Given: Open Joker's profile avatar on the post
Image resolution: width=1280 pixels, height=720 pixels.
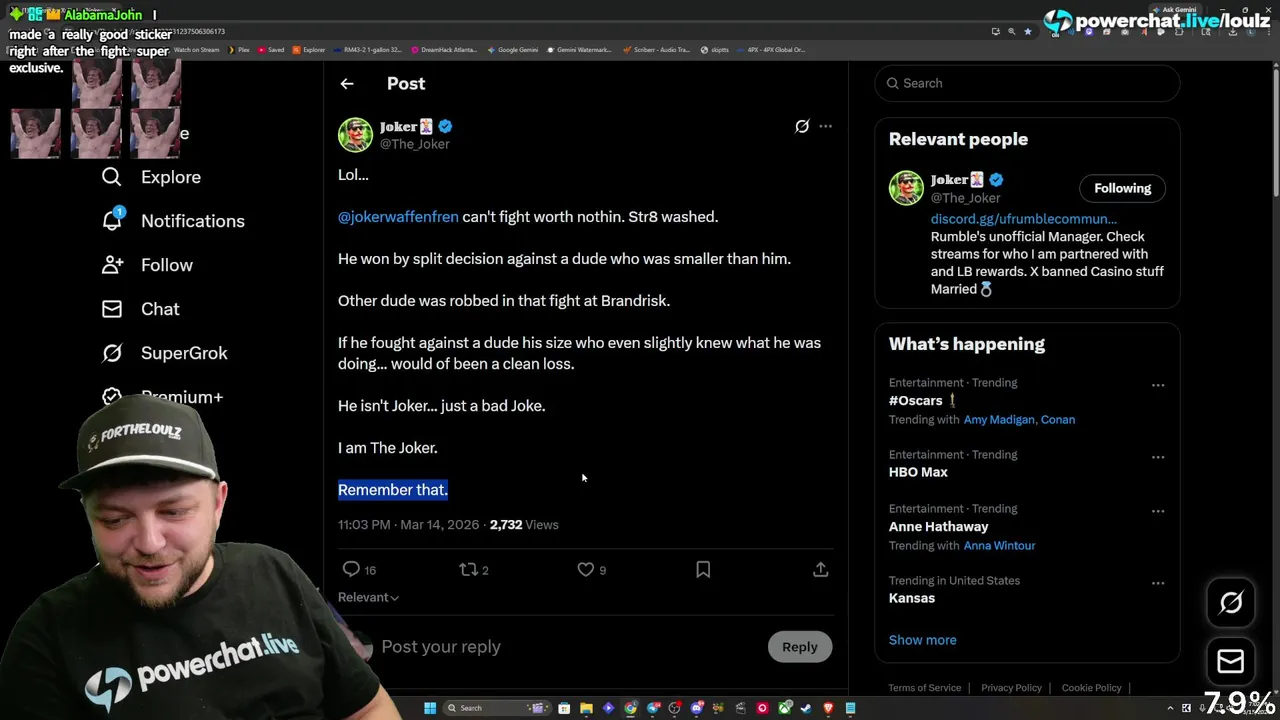Looking at the screenshot, I should (x=355, y=135).
